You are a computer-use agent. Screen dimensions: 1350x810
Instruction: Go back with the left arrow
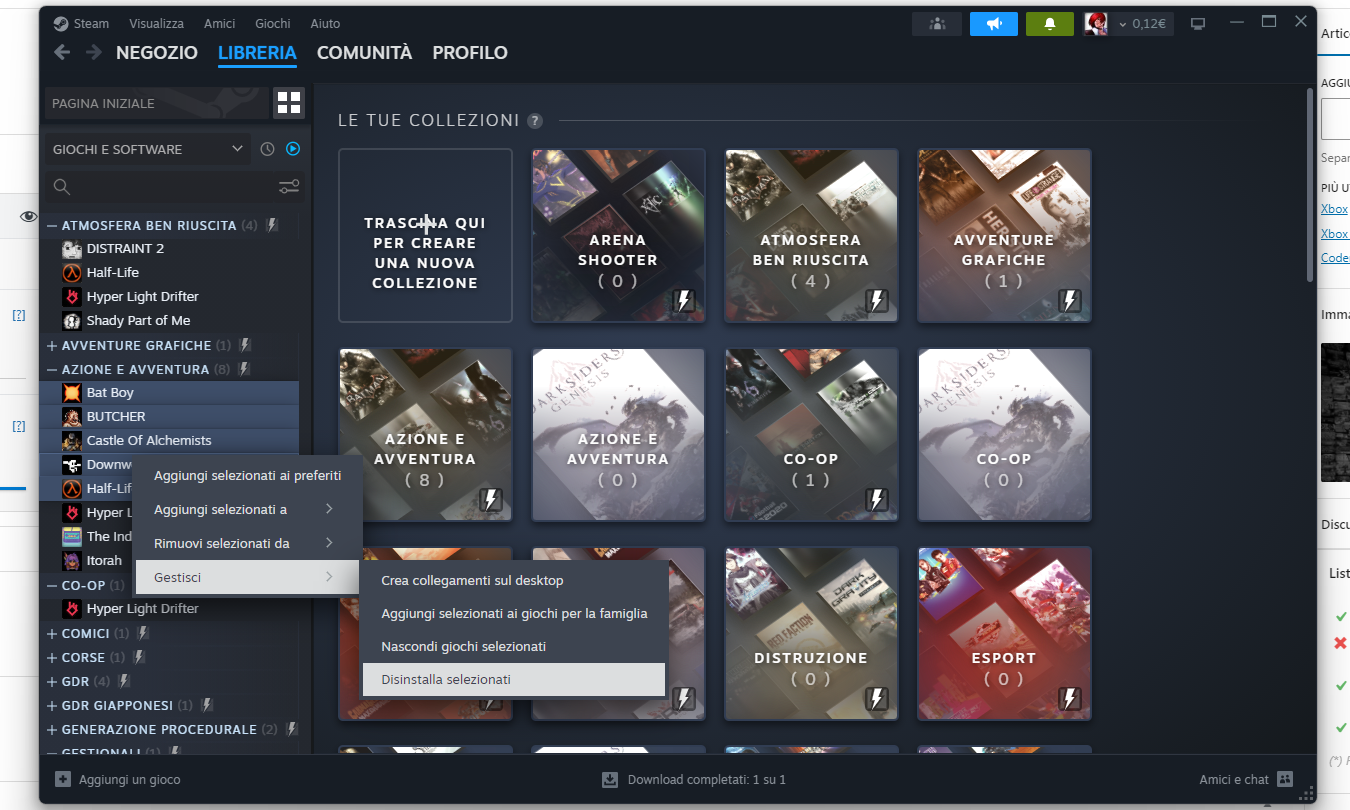(62, 53)
